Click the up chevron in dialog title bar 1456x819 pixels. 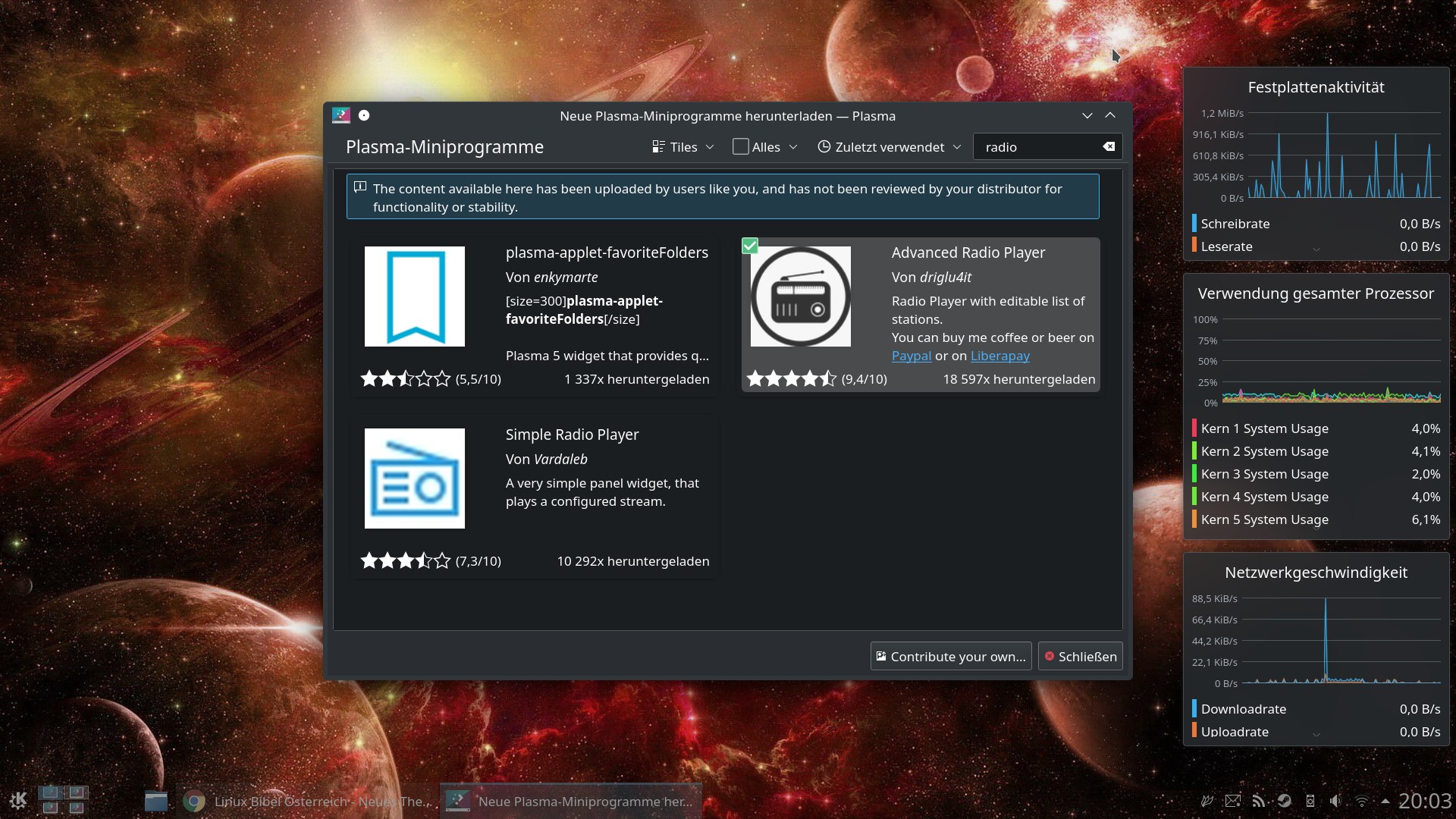1110,115
